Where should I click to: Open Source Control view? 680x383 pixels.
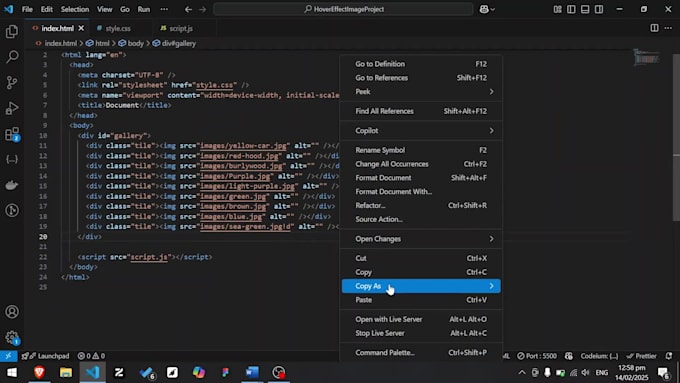click(x=12, y=82)
